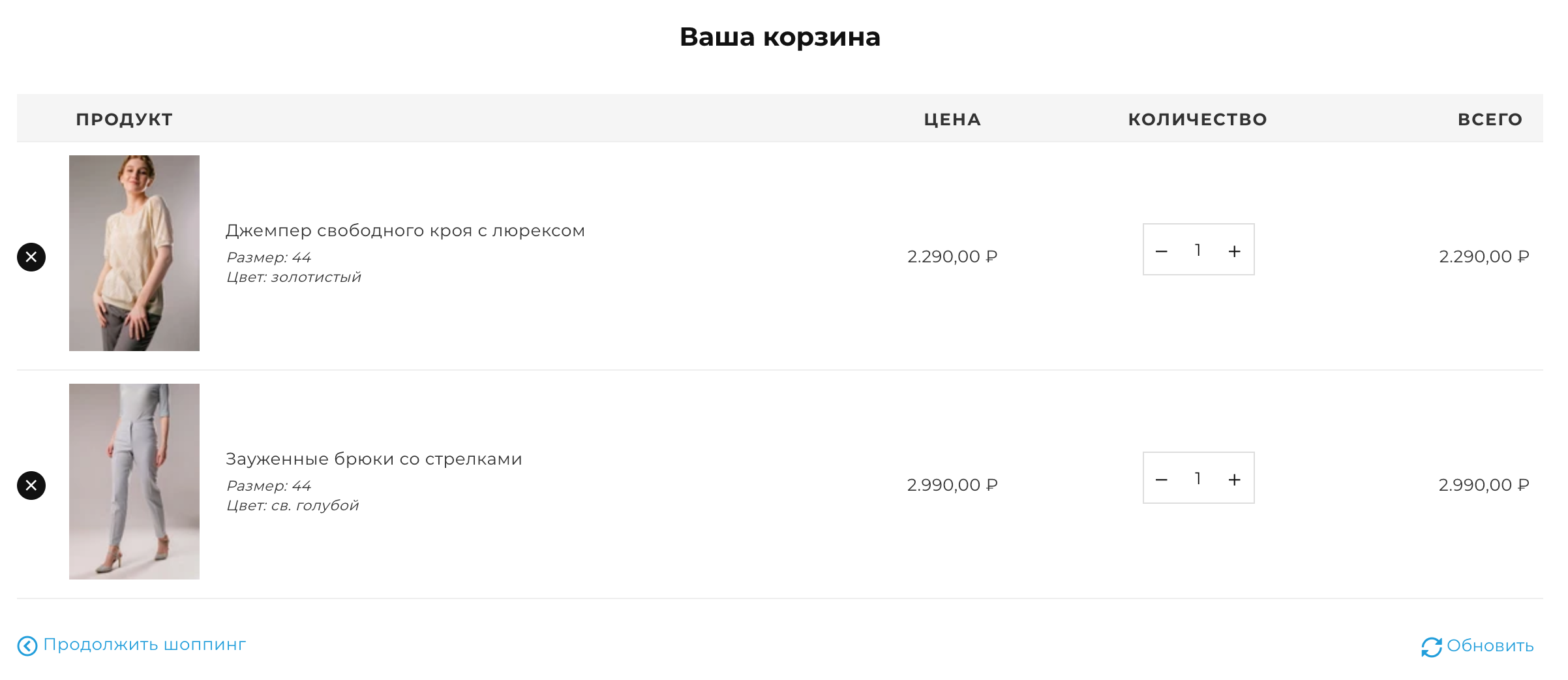Click the Продукт column header

click(x=125, y=119)
